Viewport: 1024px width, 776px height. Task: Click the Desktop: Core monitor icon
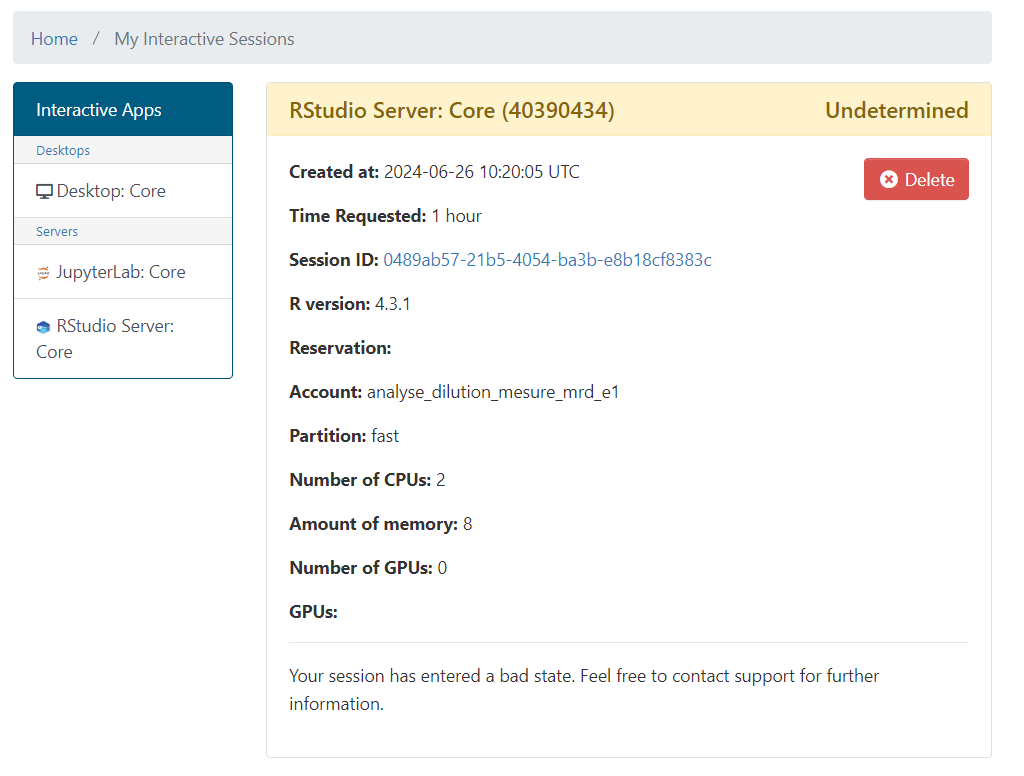[44, 191]
